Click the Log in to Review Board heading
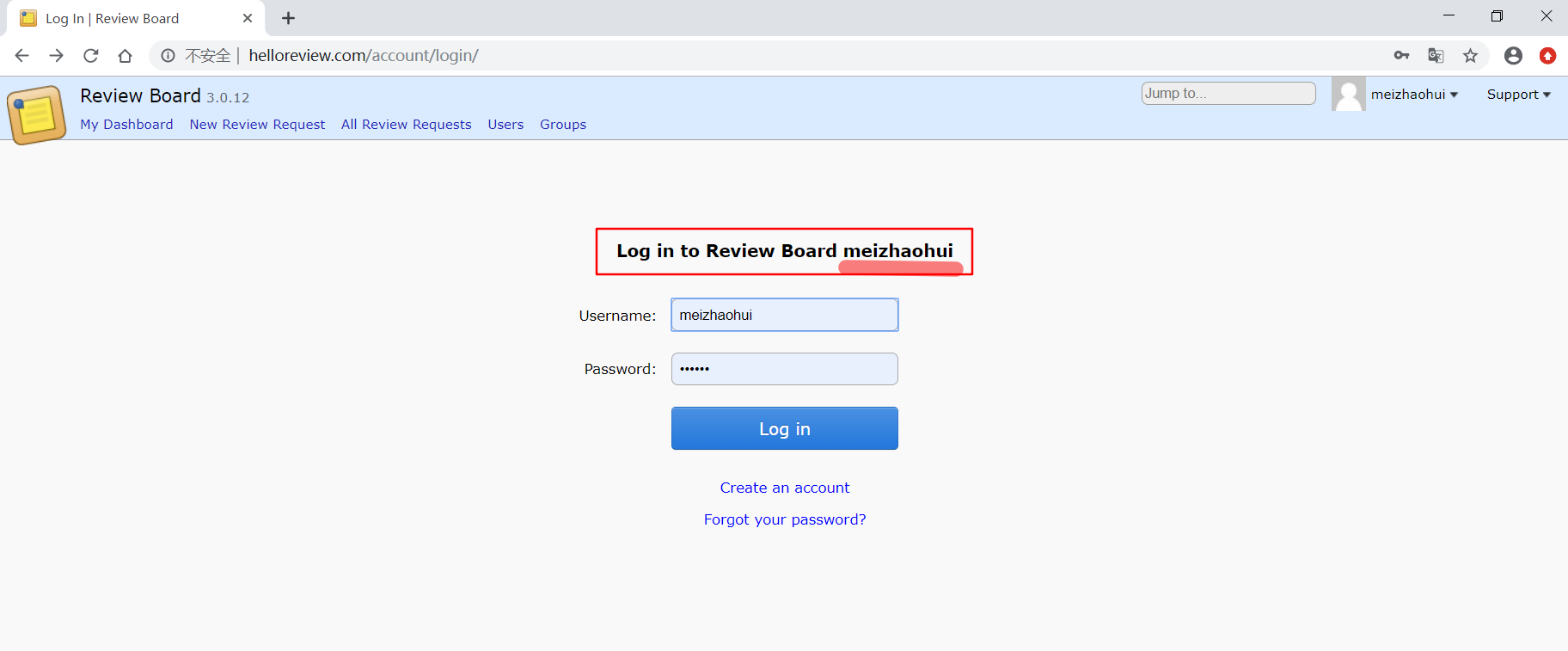The width and height of the screenshot is (1568, 651). coord(785,251)
